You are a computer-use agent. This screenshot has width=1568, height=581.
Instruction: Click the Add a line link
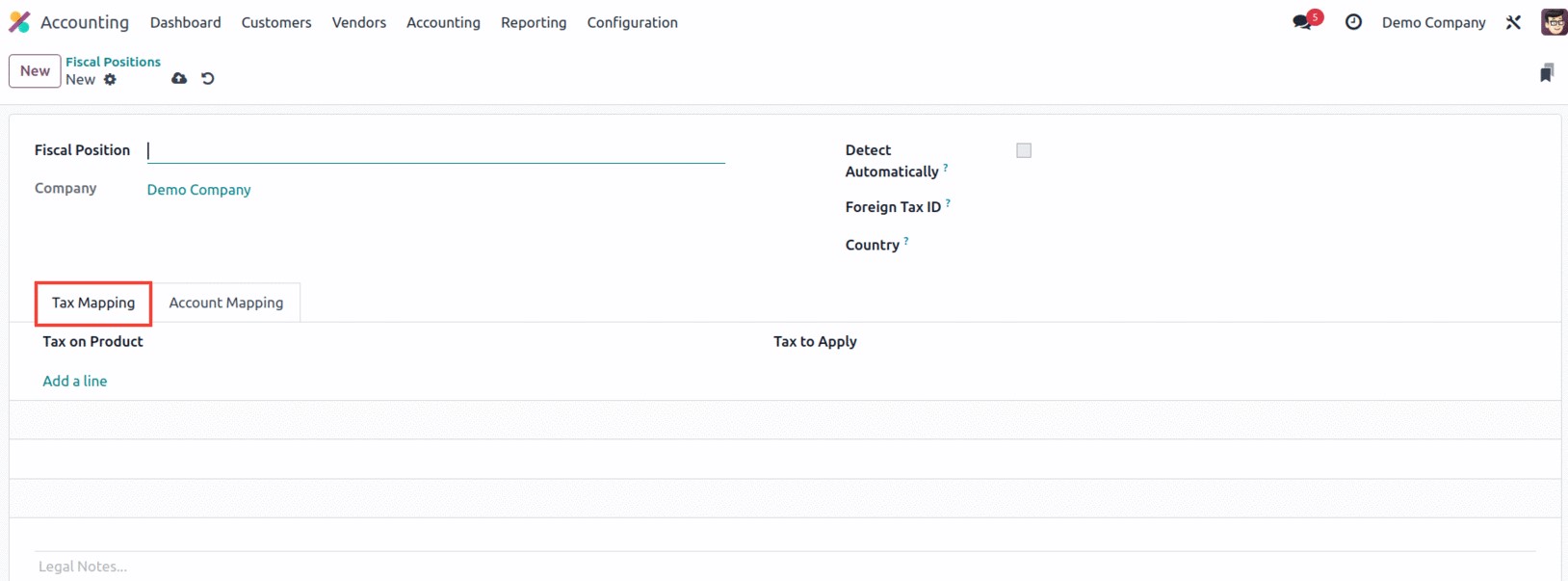pos(75,382)
